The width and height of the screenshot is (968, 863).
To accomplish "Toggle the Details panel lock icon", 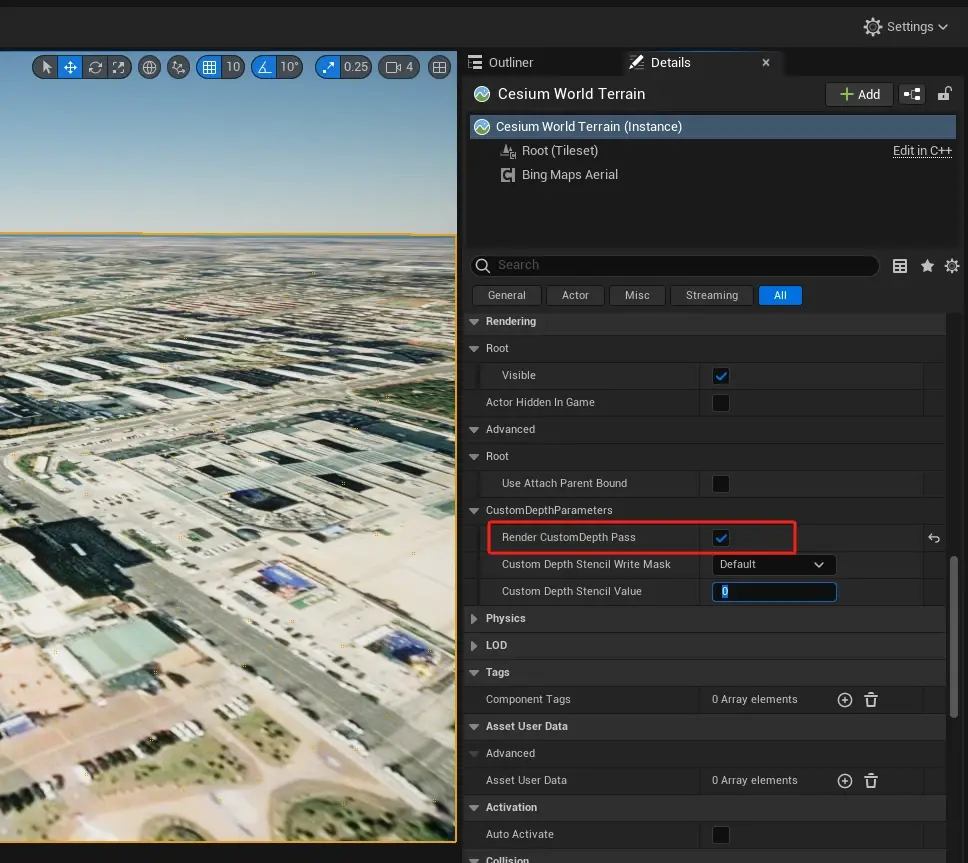I will point(945,94).
